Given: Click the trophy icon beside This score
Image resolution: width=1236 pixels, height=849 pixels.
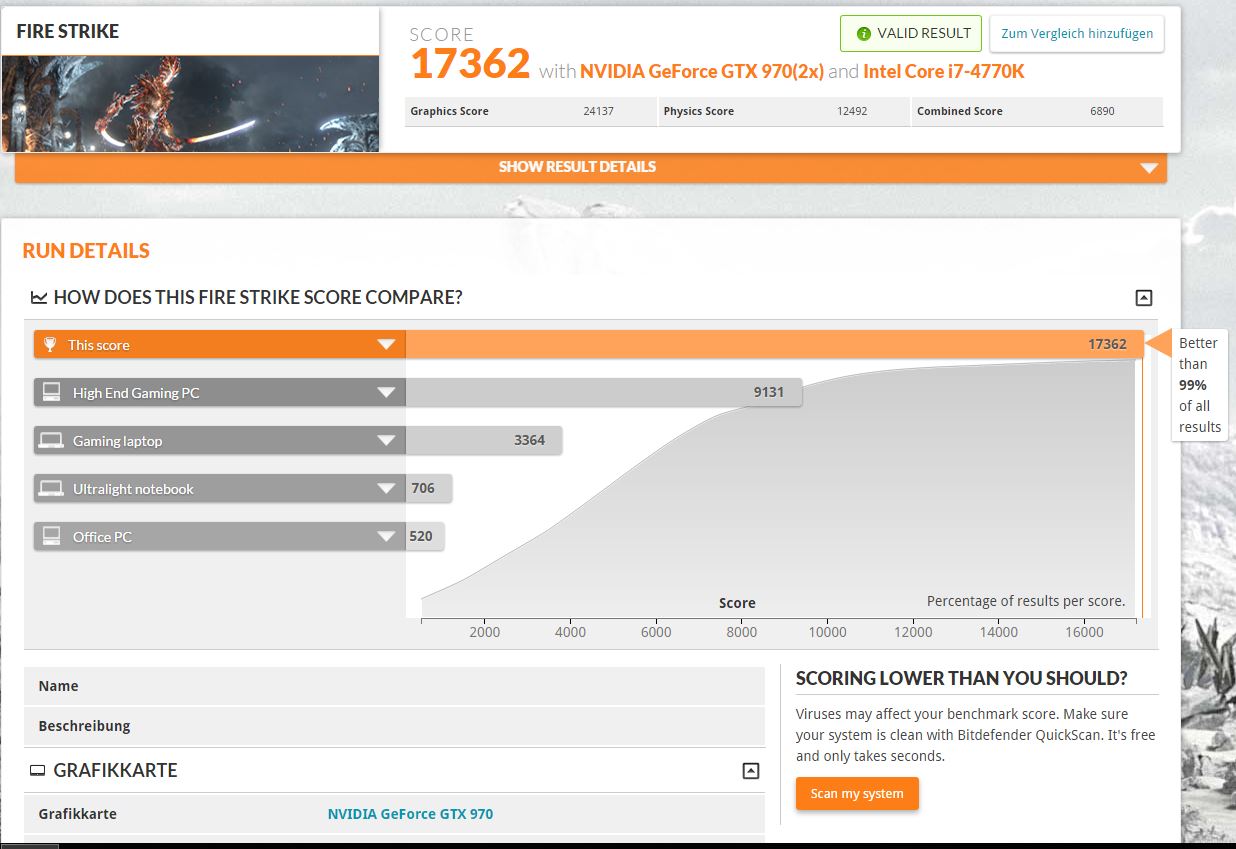Looking at the screenshot, I should click(50, 345).
